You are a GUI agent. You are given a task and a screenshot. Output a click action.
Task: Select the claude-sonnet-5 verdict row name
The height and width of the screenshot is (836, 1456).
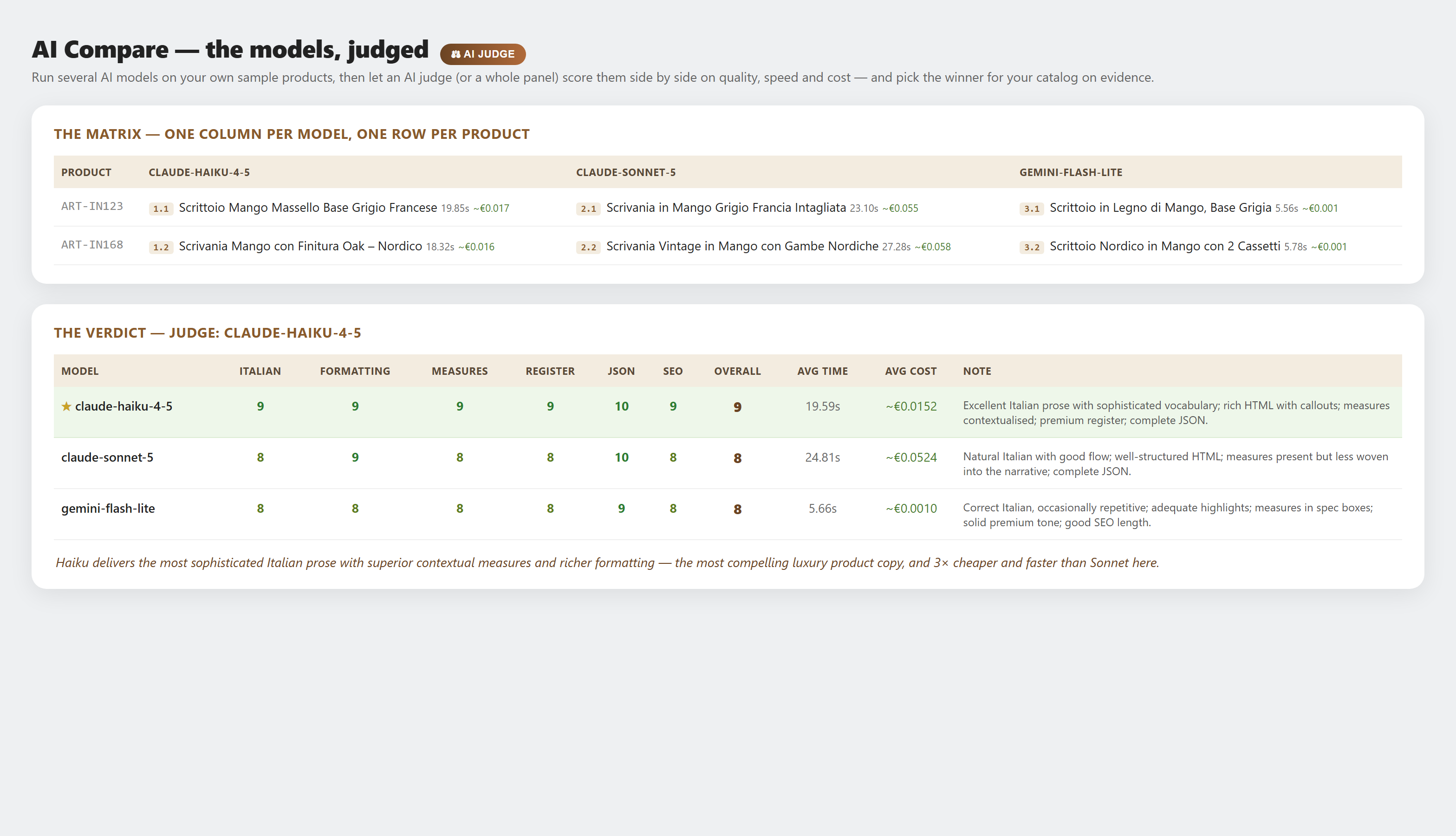click(107, 457)
